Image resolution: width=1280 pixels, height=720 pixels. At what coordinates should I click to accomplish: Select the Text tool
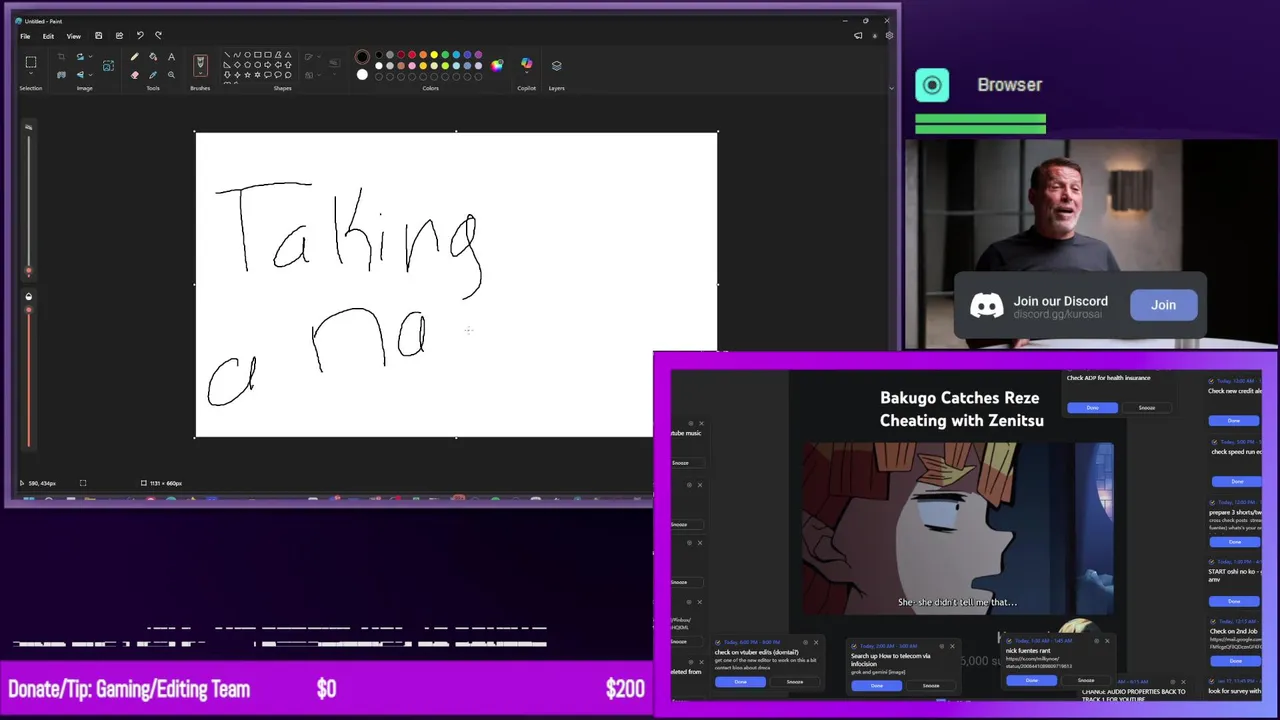tap(171, 57)
